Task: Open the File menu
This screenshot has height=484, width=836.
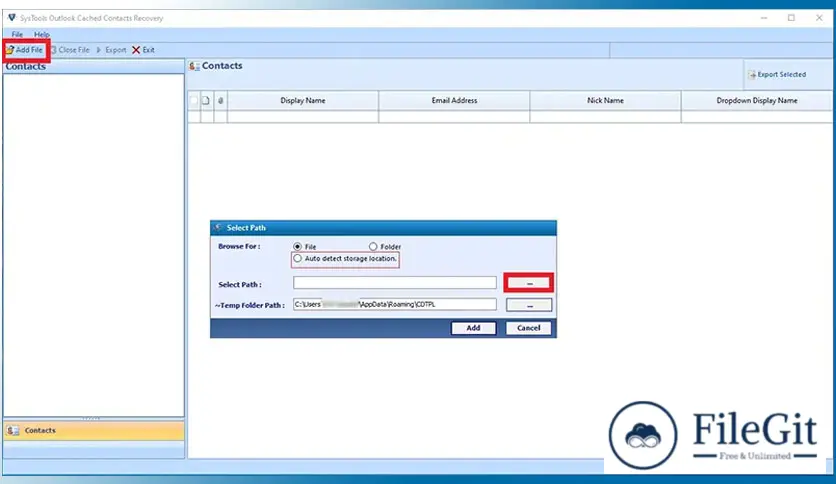Action: (x=17, y=34)
